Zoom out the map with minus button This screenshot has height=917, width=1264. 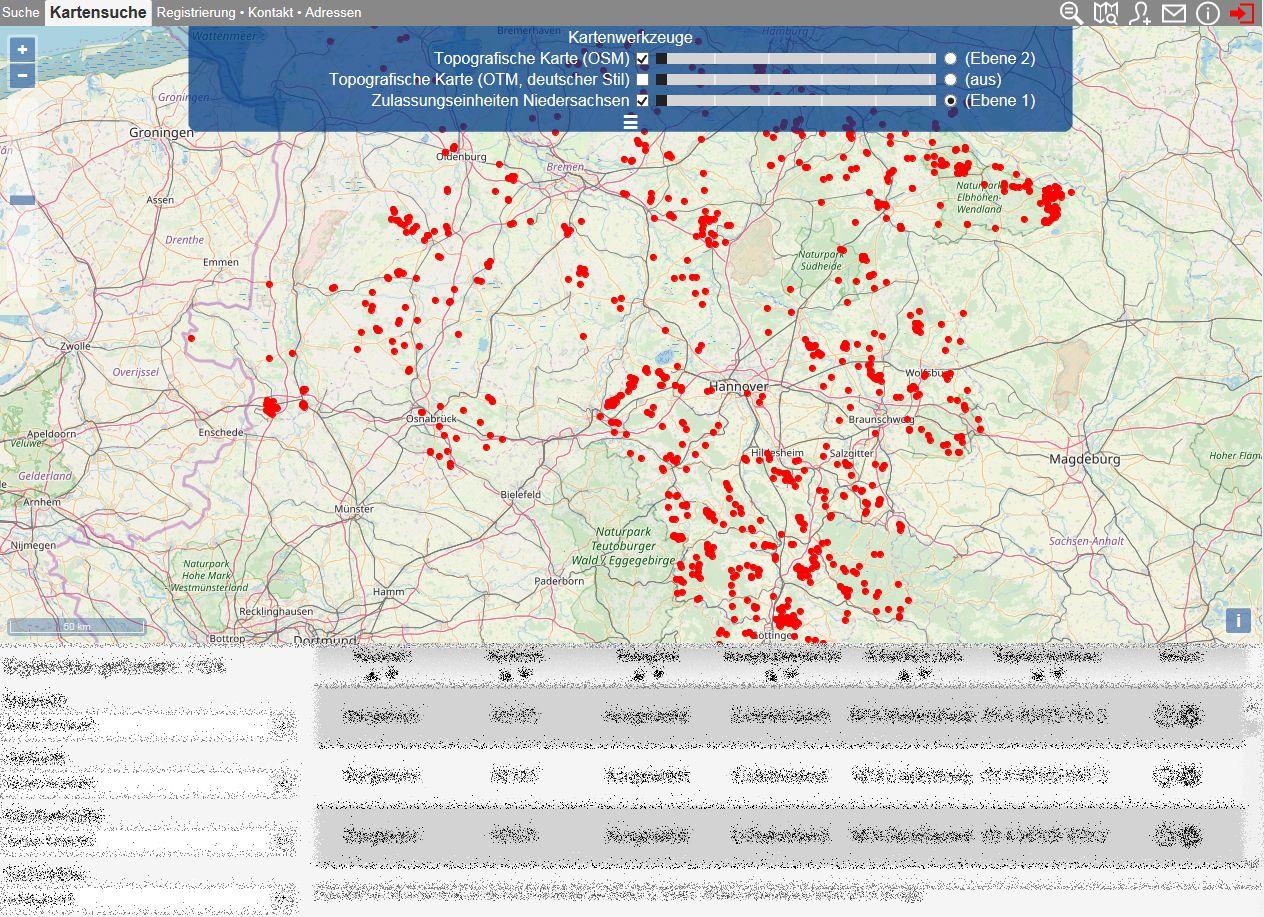(x=22, y=76)
